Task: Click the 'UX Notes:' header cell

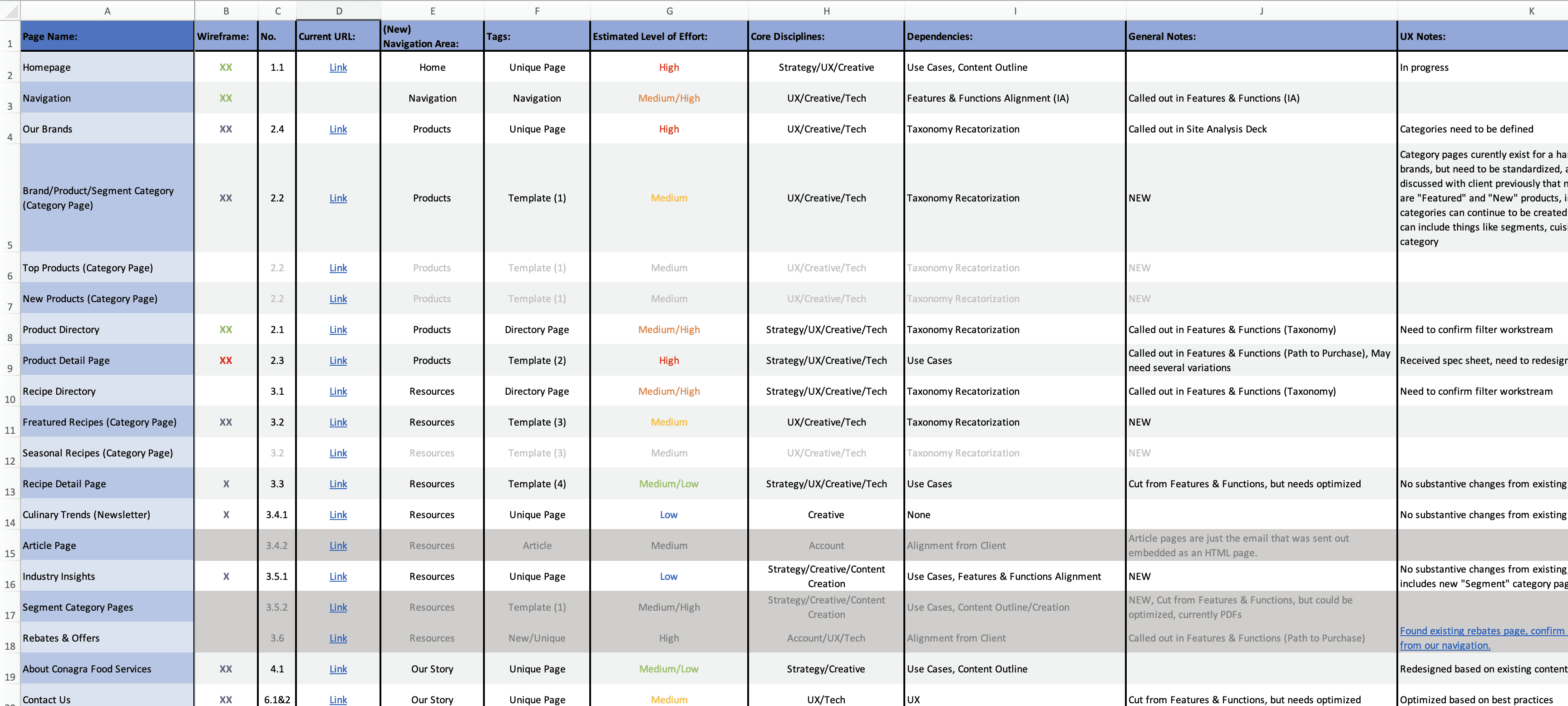Action: [1483, 36]
